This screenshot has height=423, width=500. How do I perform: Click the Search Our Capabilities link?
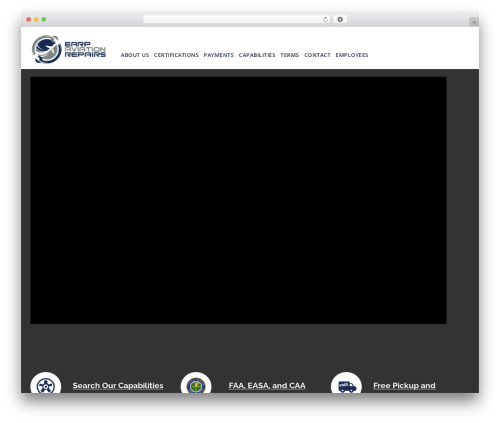click(x=118, y=386)
